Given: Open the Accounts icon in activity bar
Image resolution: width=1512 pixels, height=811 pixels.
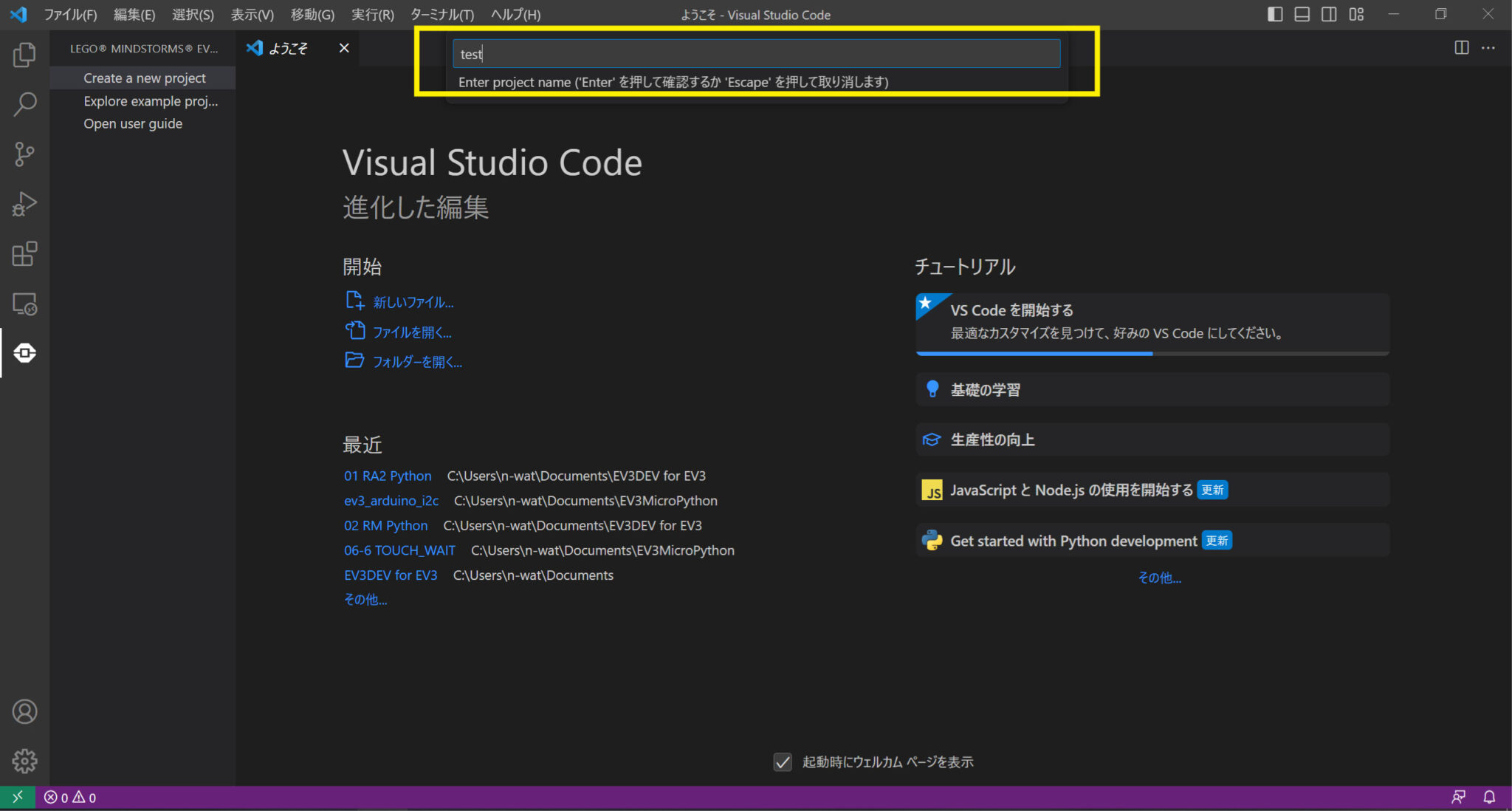Looking at the screenshot, I should coord(24,711).
